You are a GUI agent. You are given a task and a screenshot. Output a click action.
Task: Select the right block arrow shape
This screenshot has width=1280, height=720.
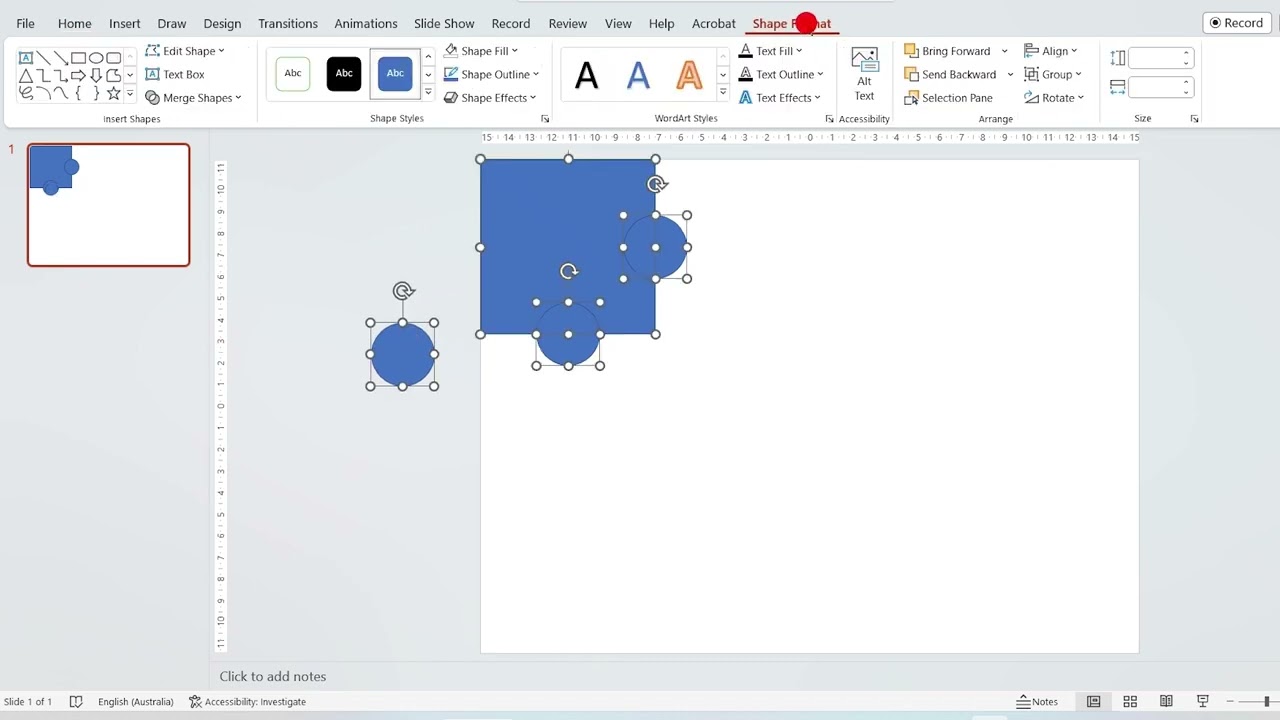coord(79,76)
